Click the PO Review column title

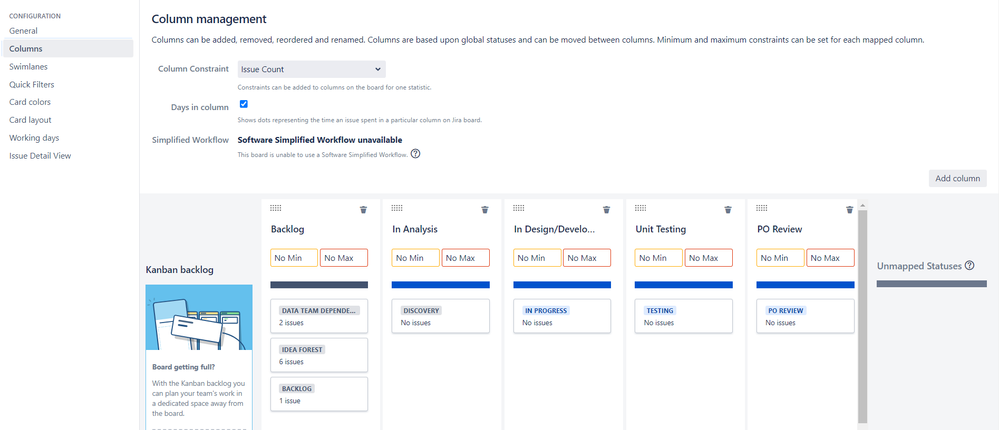pos(779,229)
